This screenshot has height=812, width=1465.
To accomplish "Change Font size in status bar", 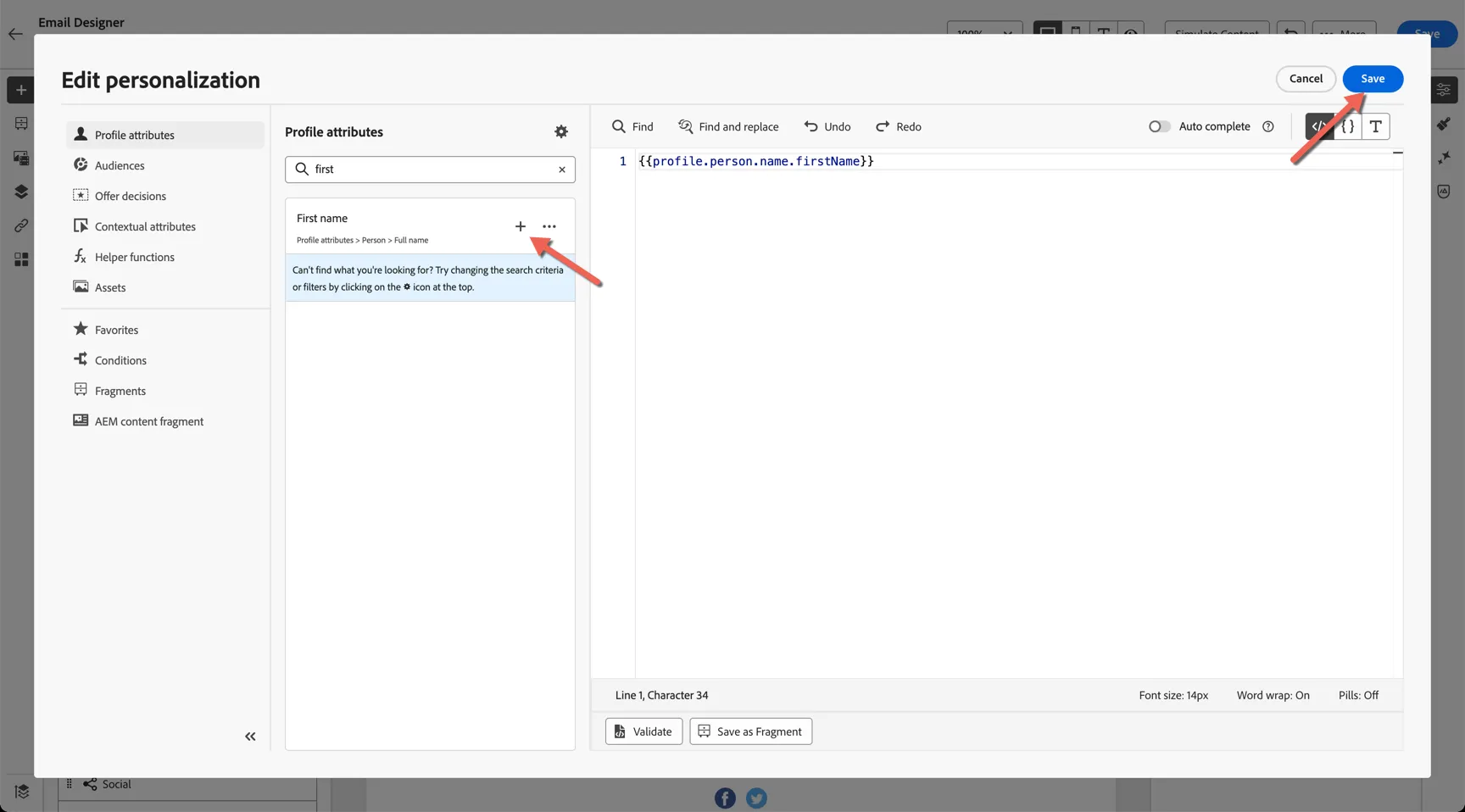I will click(x=1173, y=695).
